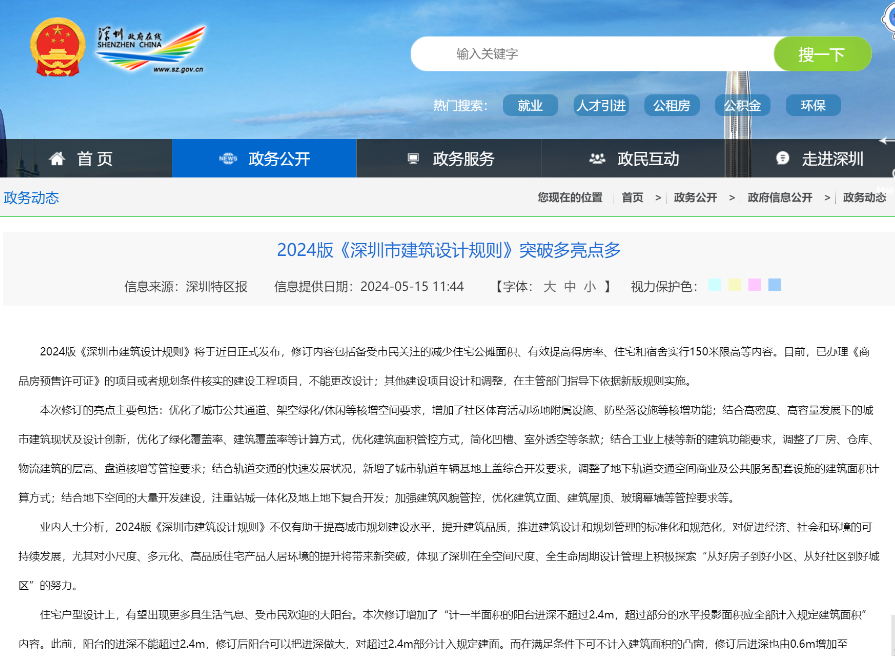Select the 公积金 hot search tag
The image size is (895, 656).
point(743,105)
